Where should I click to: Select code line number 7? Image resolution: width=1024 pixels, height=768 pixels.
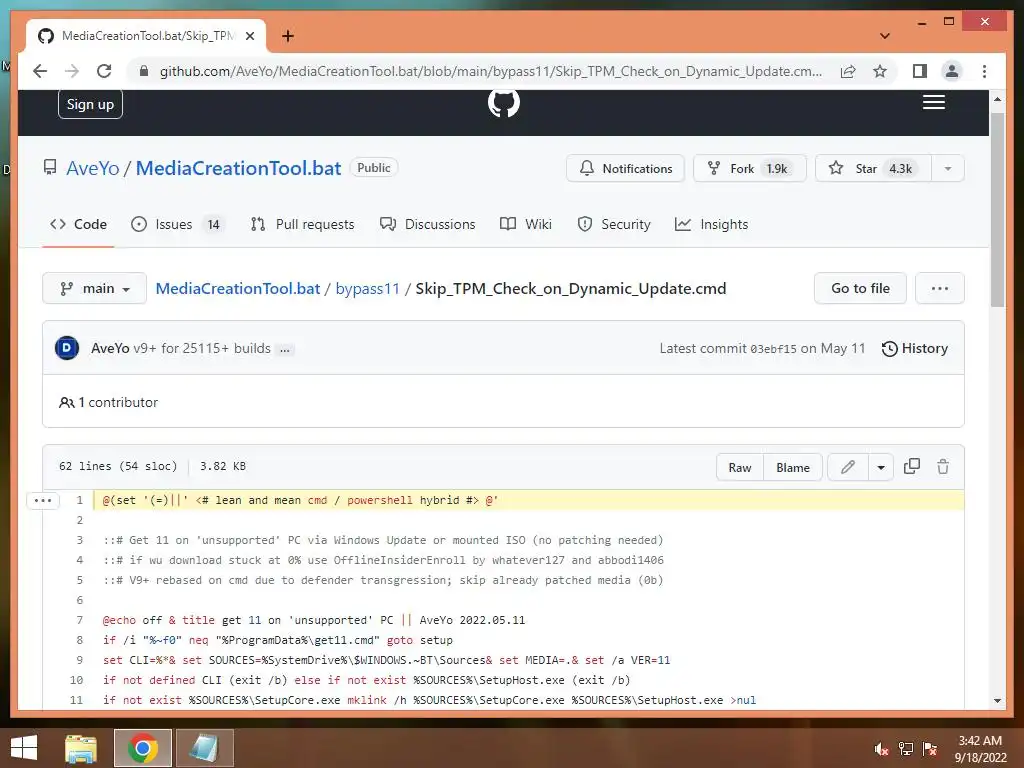coord(80,620)
